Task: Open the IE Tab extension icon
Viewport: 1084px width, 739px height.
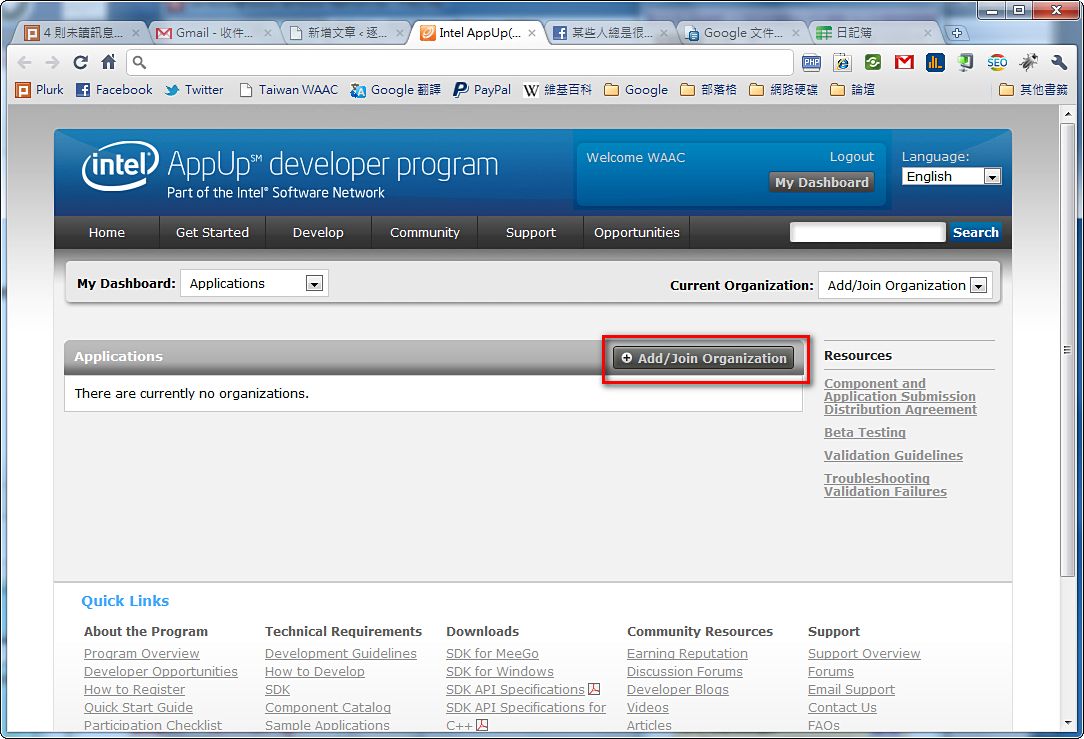Action: [842, 62]
